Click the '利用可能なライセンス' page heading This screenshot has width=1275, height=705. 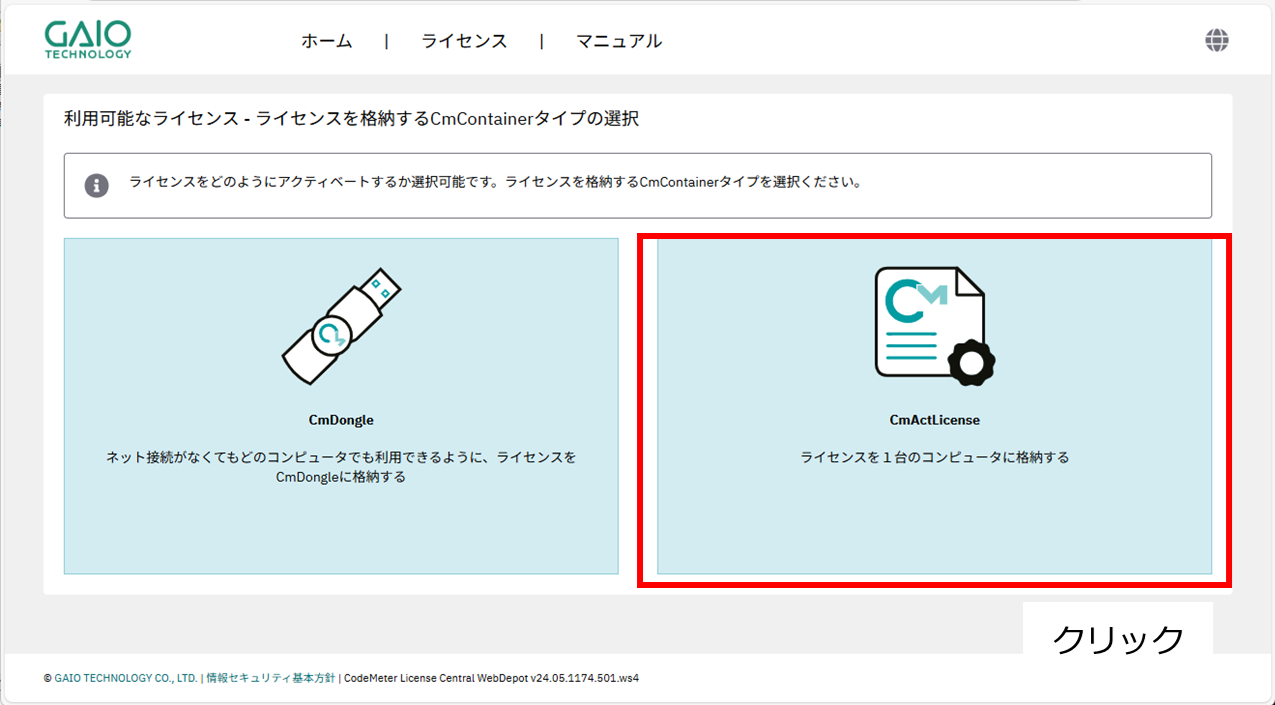(x=351, y=119)
